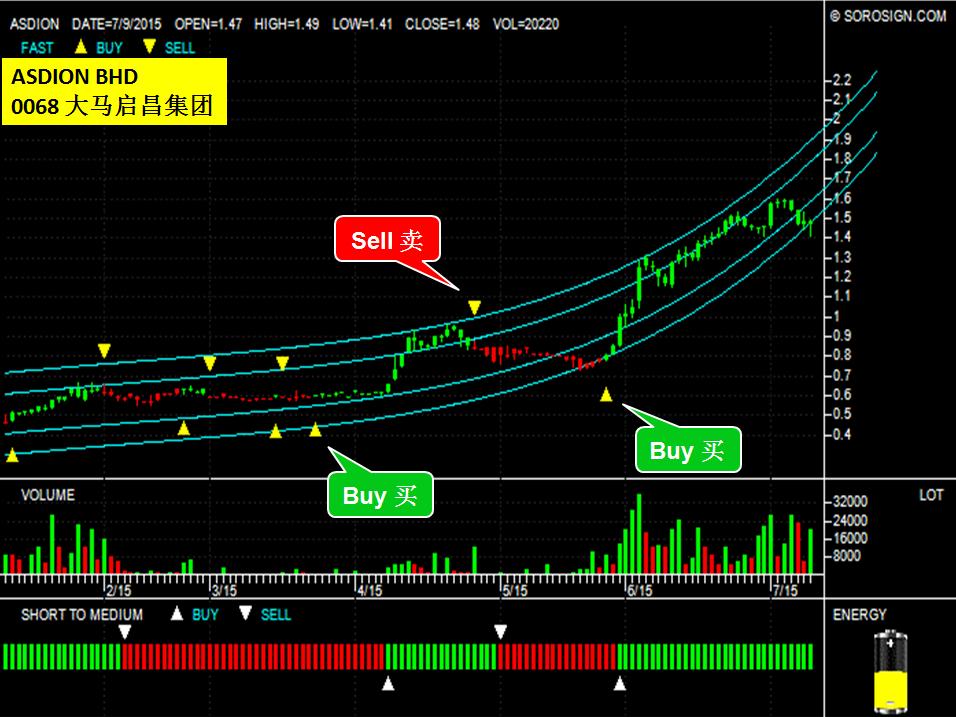The height and width of the screenshot is (717, 956).
Task: Click the tallest green volume bar after 6/15
Action: tap(639, 533)
